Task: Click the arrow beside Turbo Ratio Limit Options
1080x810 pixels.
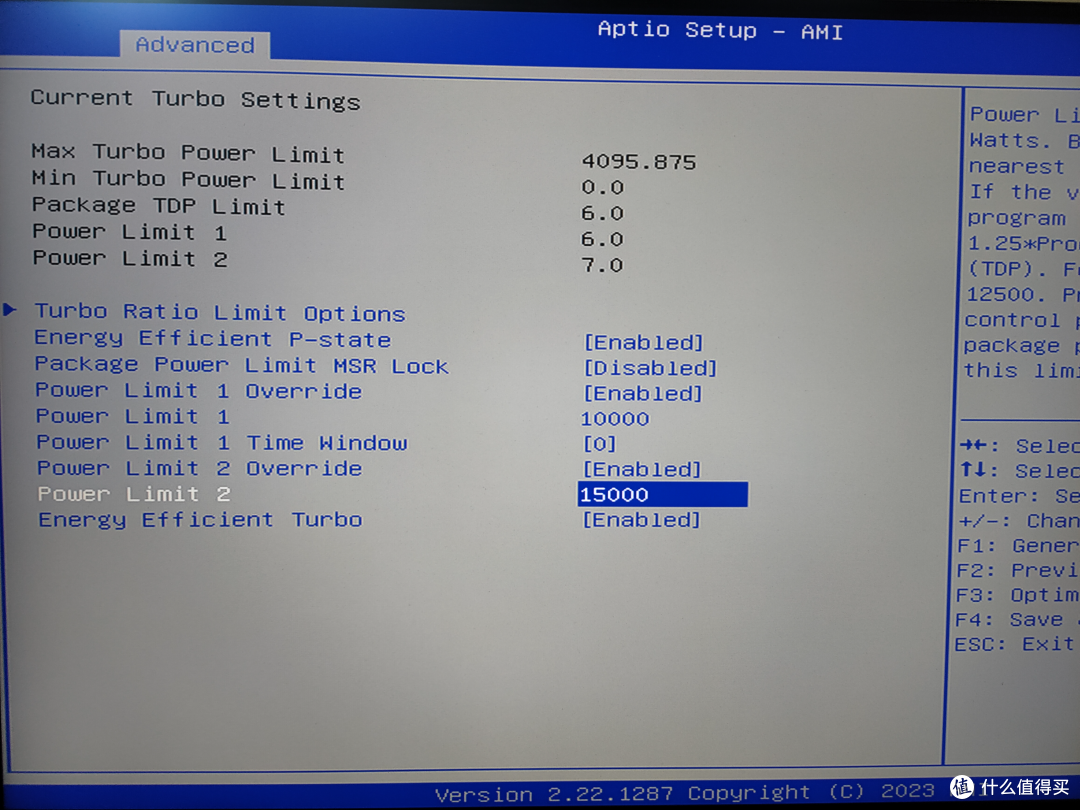Action: point(11,310)
